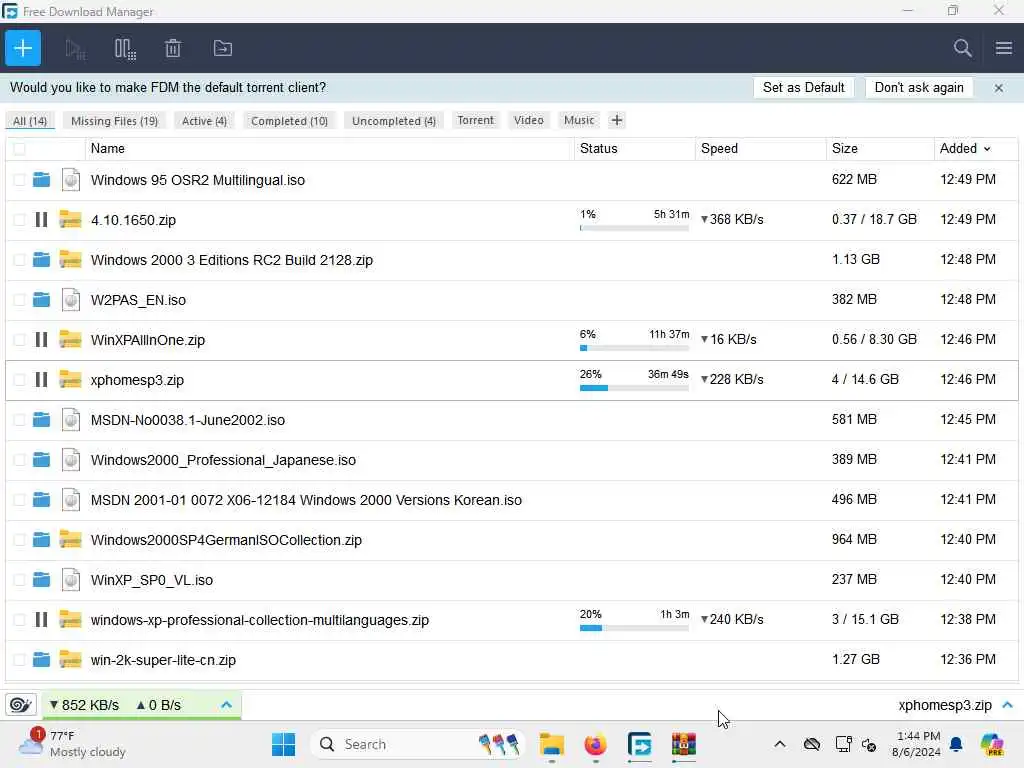Viewport: 1024px width, 768px height.
Task: Add a new filter tag with plus
Action: click(x=616, y=120)
